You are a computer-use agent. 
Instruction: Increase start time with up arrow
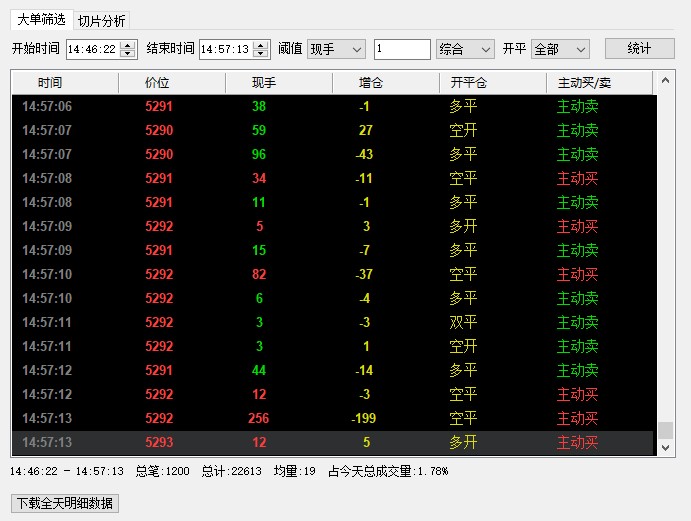point(127,45)
